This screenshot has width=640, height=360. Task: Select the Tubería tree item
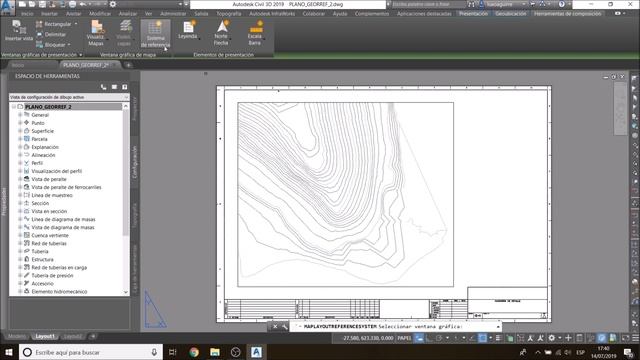[x=40, y=251]
